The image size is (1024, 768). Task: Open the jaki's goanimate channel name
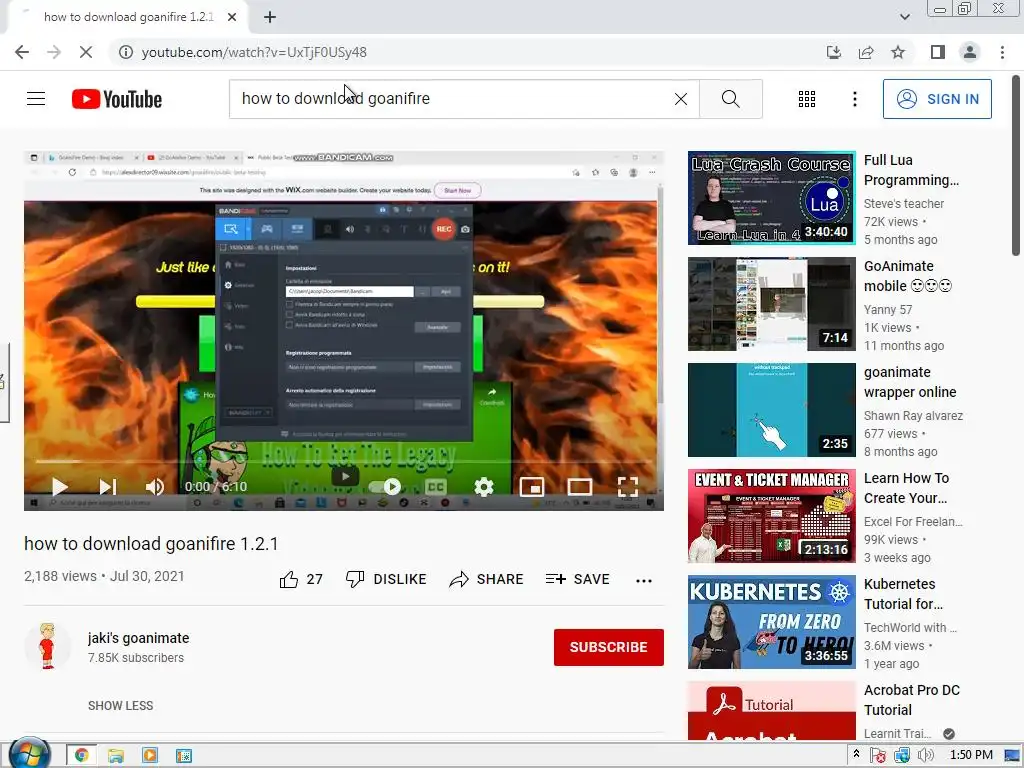click(x=138, y=638)
